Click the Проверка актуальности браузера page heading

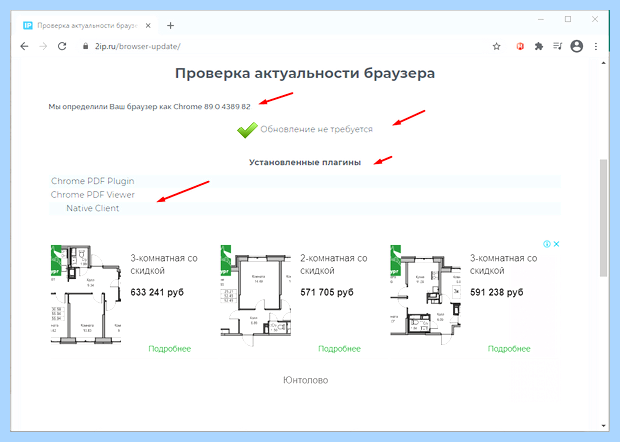click(305, 73)
